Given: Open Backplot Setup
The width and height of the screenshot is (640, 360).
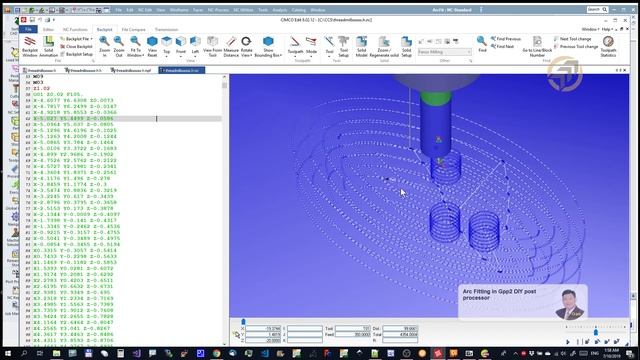Looking at the screenshot, I should pyautogui.click(x=76, y=54).
